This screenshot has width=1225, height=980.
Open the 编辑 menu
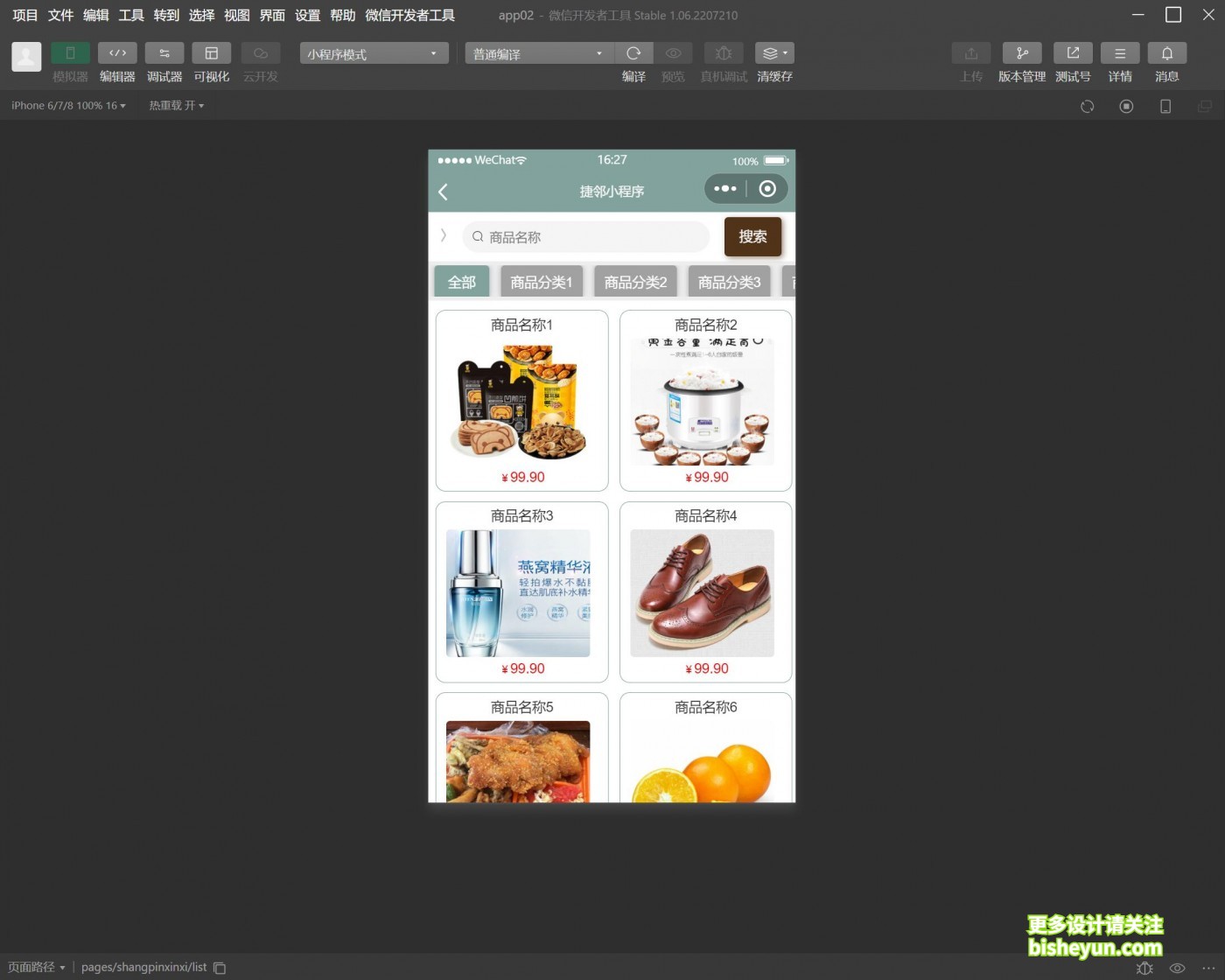tap(96, 15)
